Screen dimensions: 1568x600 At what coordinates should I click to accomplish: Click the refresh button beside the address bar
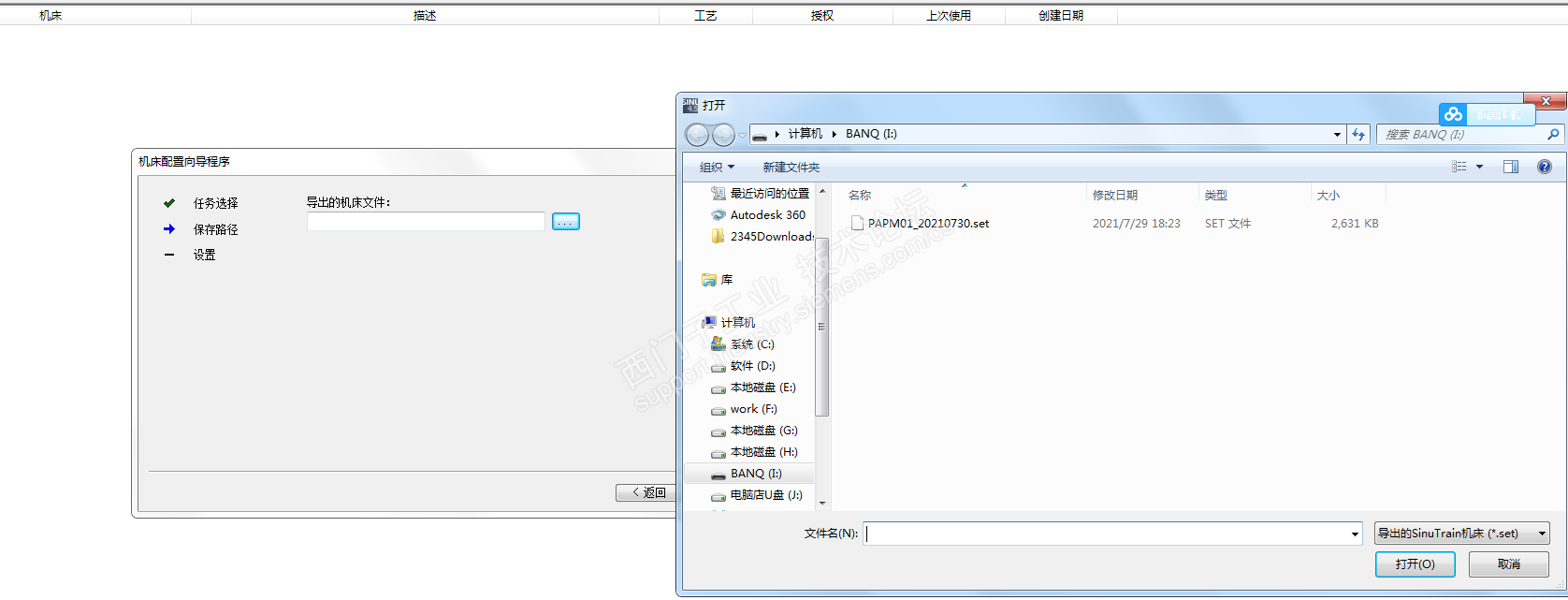coord(1358,135)
